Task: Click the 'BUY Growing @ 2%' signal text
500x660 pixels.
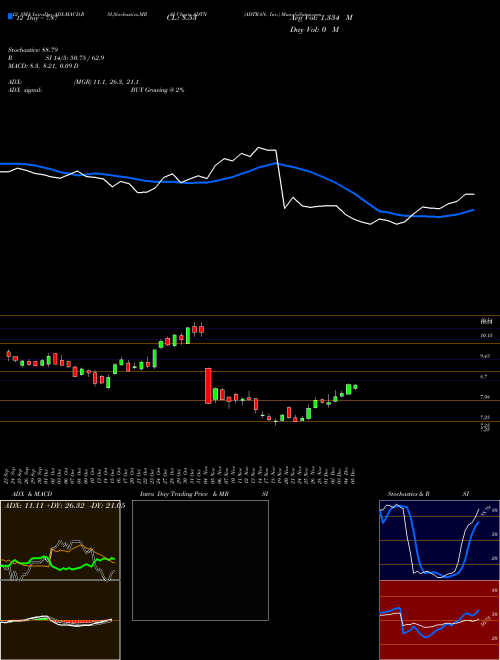Action: pyautogui.click(x=157, y=90)
